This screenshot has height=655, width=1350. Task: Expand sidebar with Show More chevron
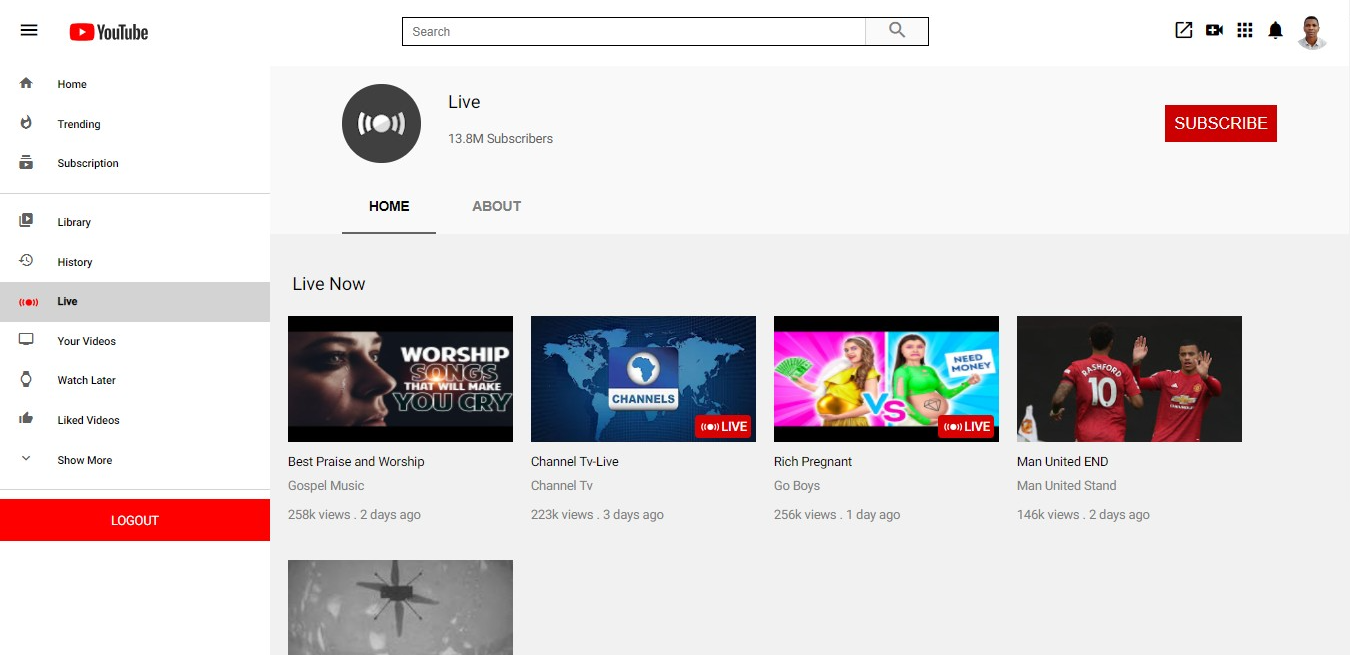click(x=26, y=459)
